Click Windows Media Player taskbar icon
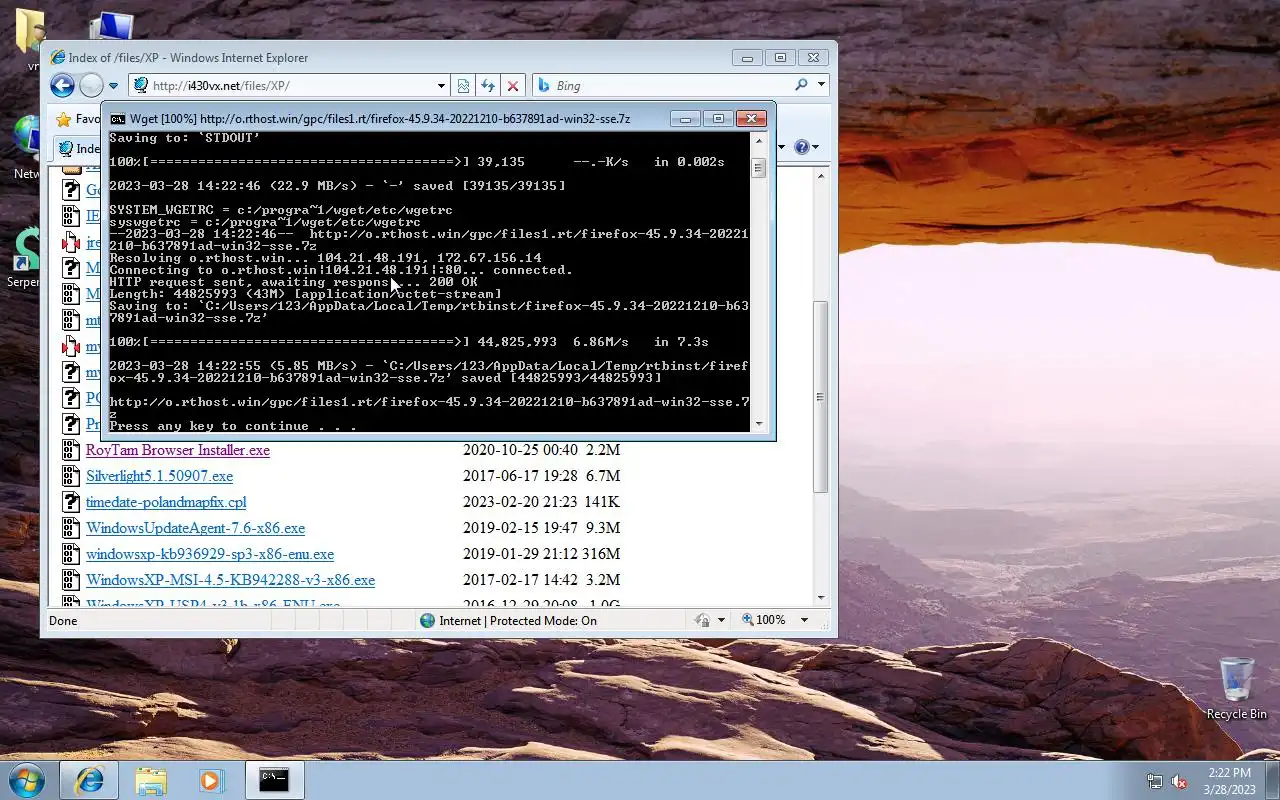This screenshot has width=1280, height=800. click(211, 780)
